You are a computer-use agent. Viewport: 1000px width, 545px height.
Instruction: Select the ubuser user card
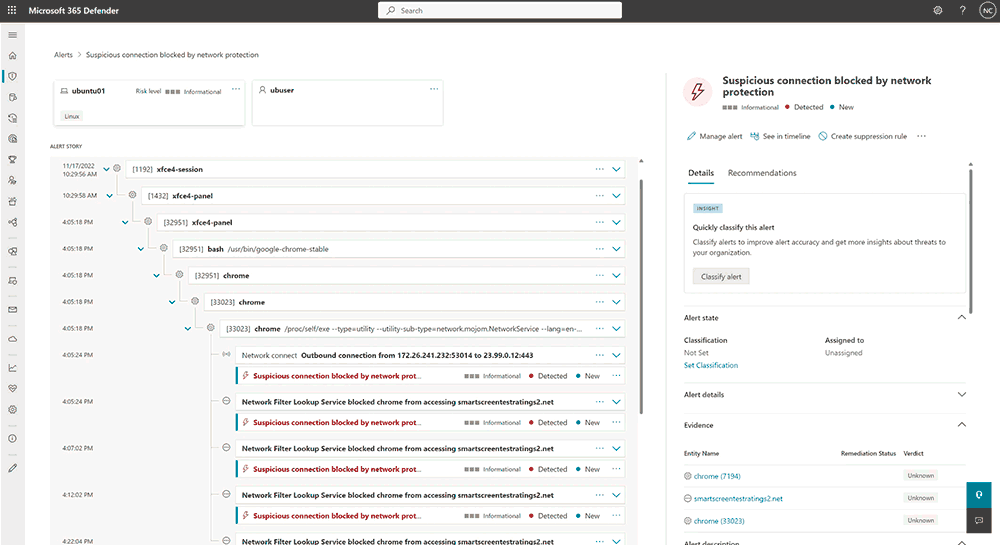click(x=348, y=102)
